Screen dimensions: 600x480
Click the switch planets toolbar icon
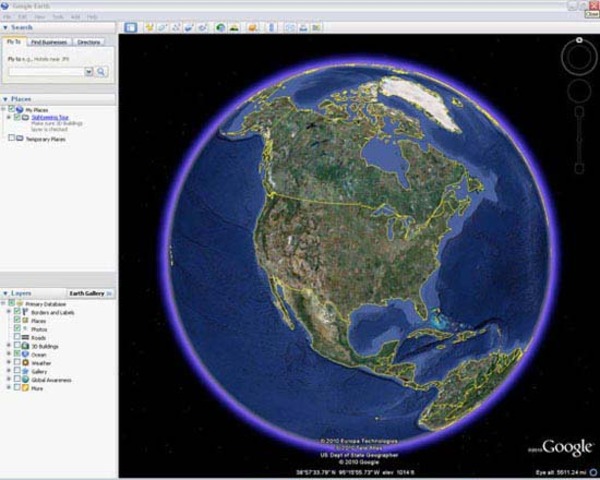click(253, 28)
